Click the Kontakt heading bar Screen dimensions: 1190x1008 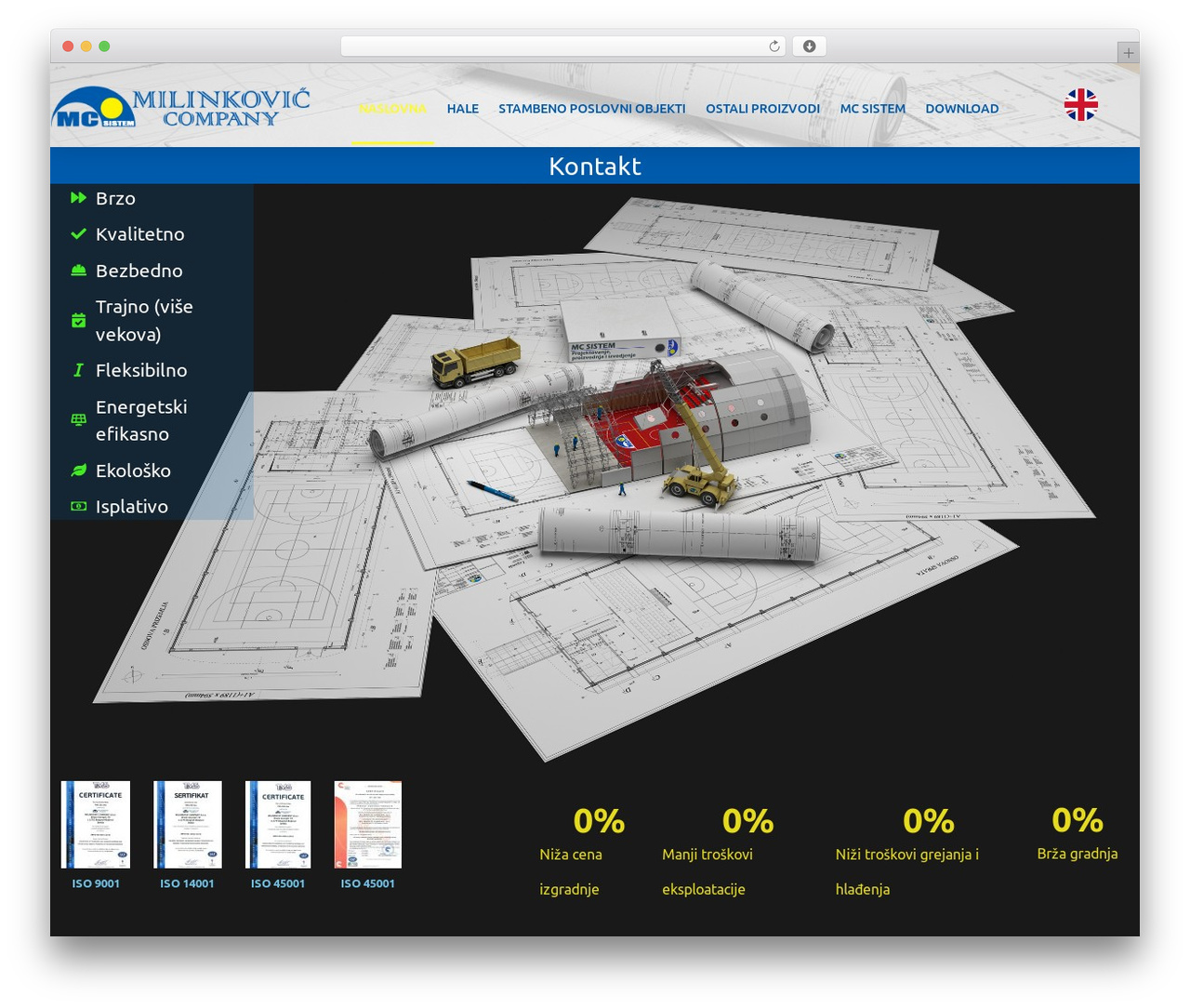click(x=595, y=166)
